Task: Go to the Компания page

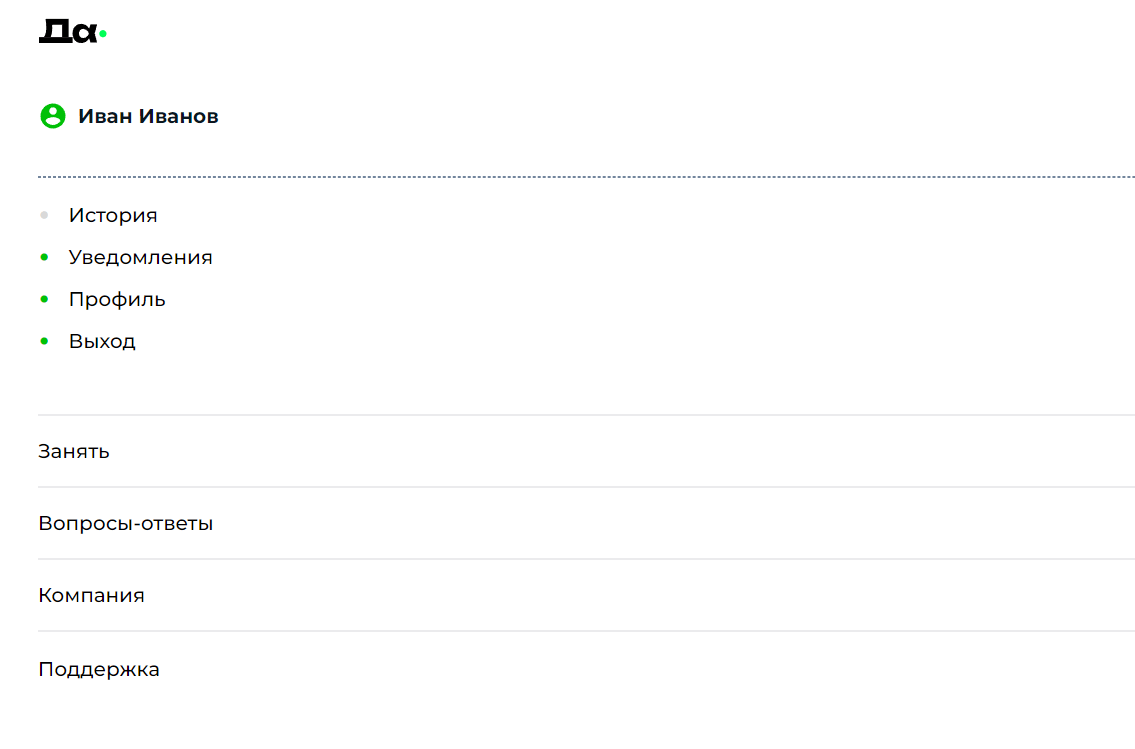Action: [x=91, y=595]
